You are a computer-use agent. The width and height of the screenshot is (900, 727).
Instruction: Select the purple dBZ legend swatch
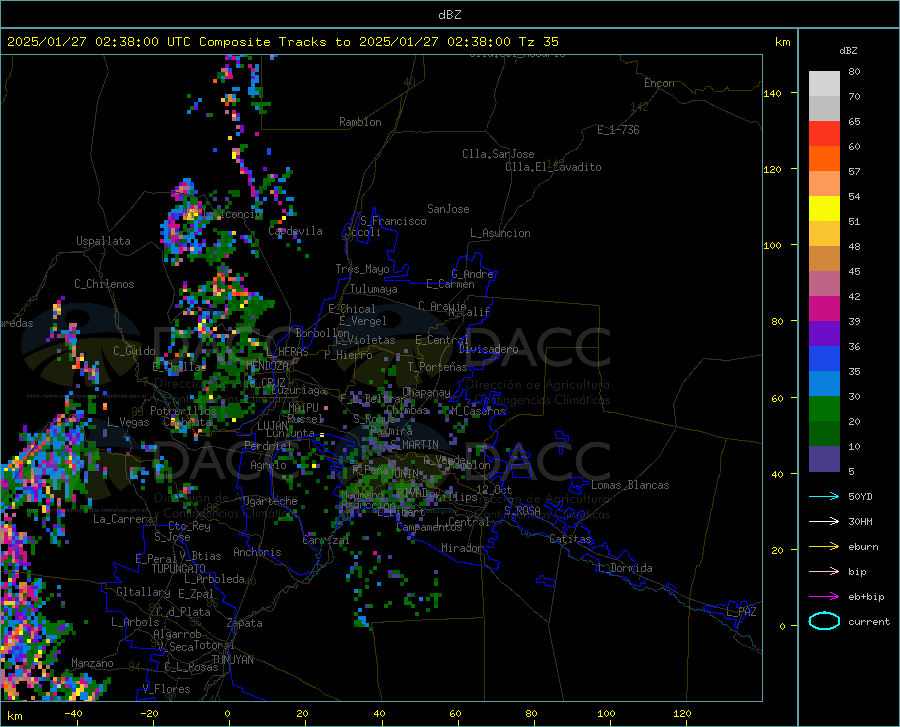tap(824, 334)
